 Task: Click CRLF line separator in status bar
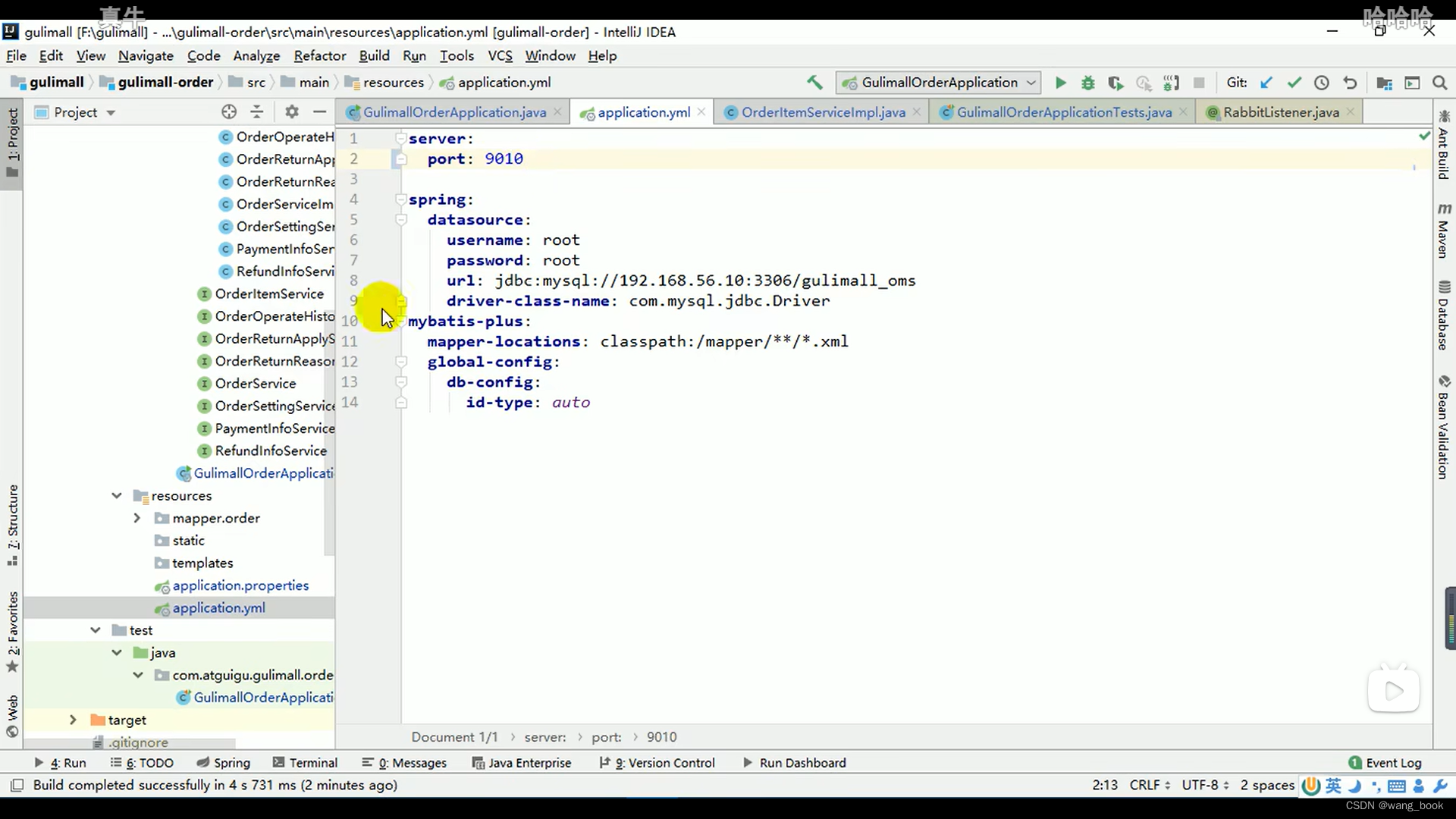pos(1150,786)
